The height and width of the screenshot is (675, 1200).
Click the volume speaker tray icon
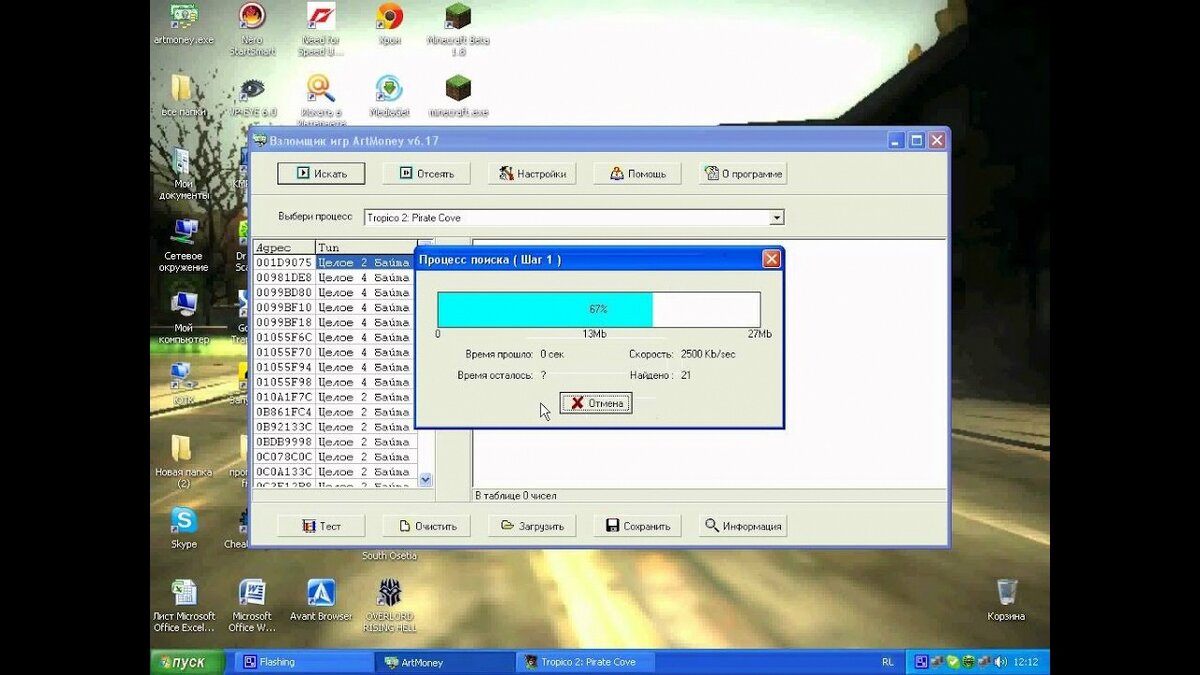[x=1000, y=662]
